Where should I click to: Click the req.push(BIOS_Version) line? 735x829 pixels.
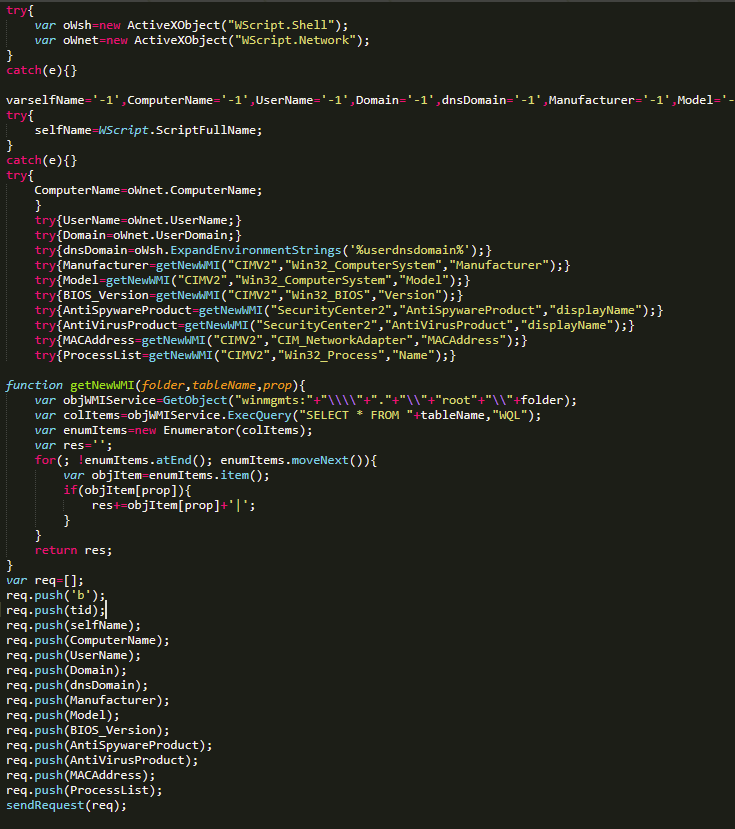pyautogui.click(x=88, y=731)
